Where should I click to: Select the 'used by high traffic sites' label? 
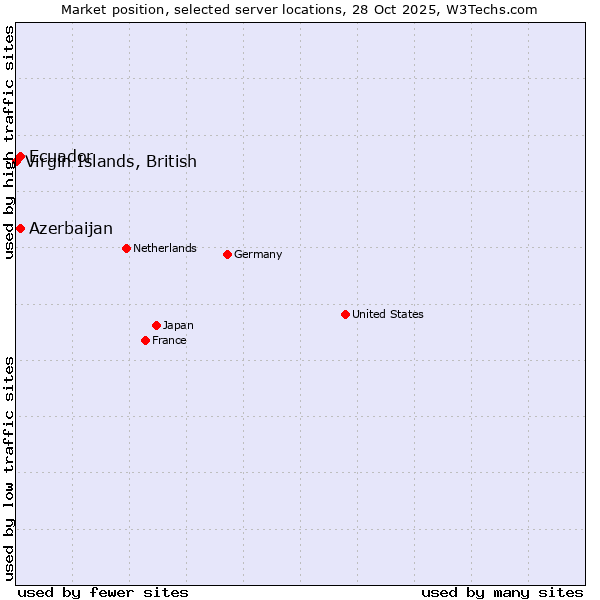[x=9, y=143]
